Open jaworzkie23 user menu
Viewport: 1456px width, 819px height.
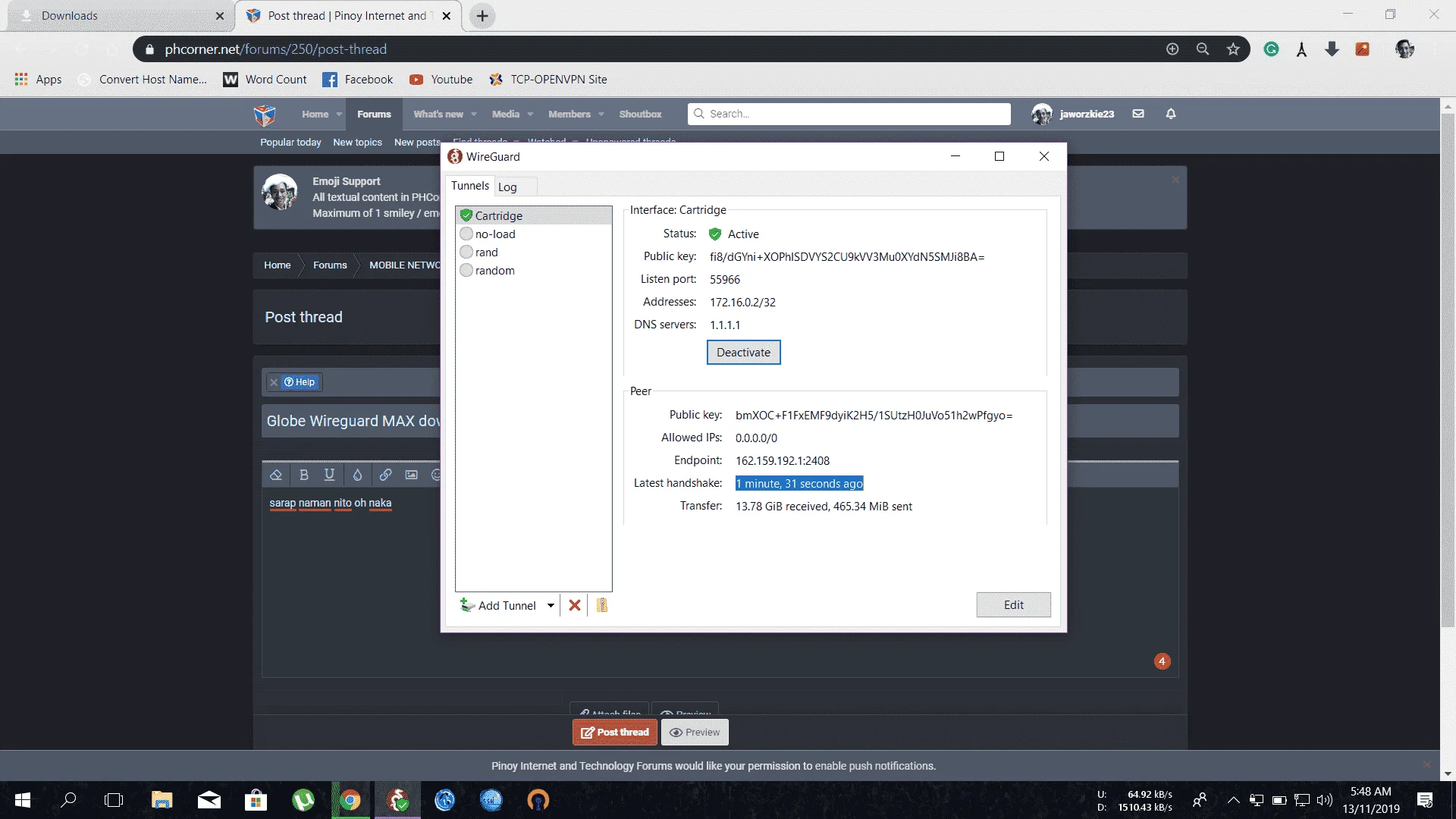tap(1073, 114)
